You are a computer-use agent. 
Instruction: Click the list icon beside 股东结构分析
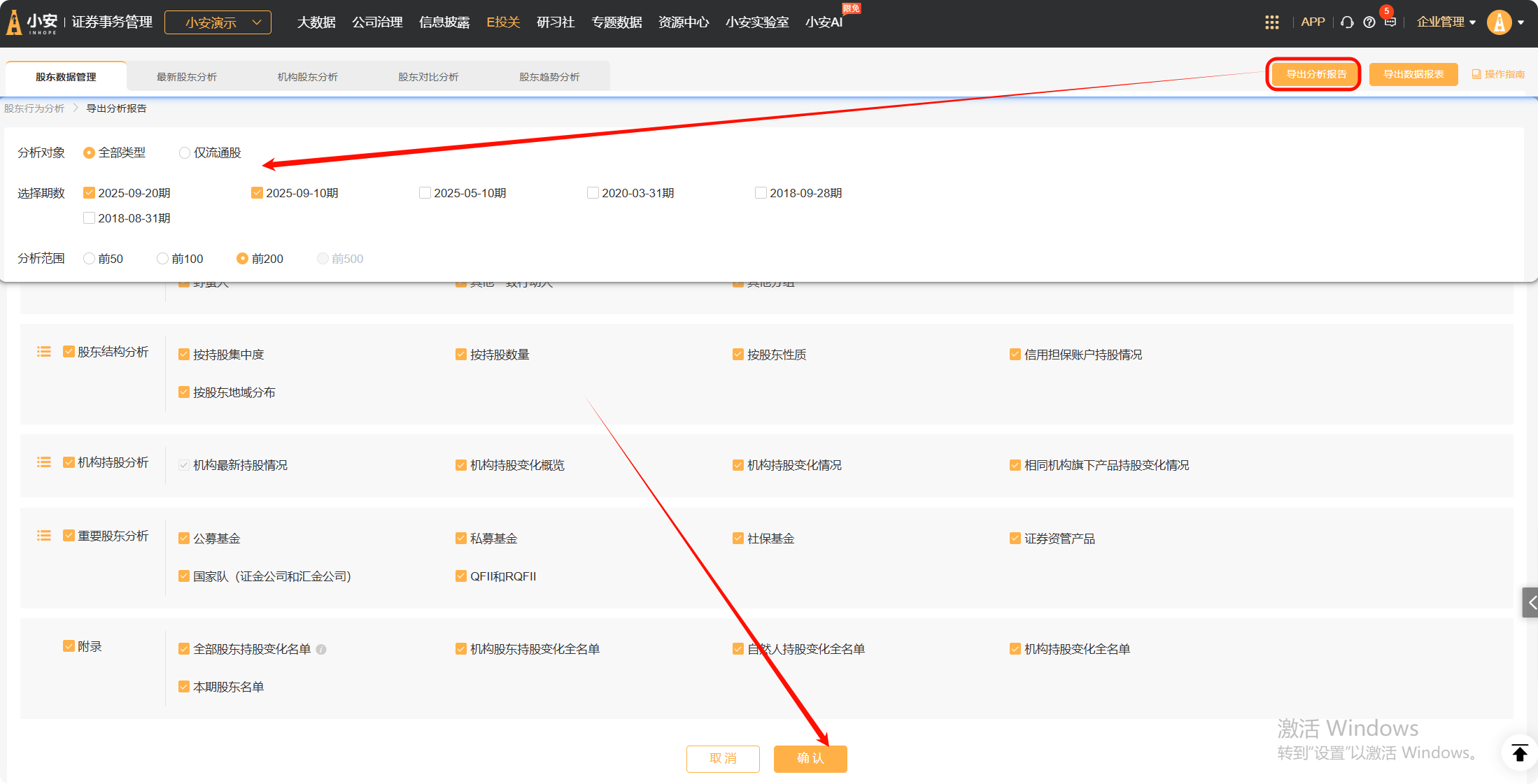click(x=44, y=352)
